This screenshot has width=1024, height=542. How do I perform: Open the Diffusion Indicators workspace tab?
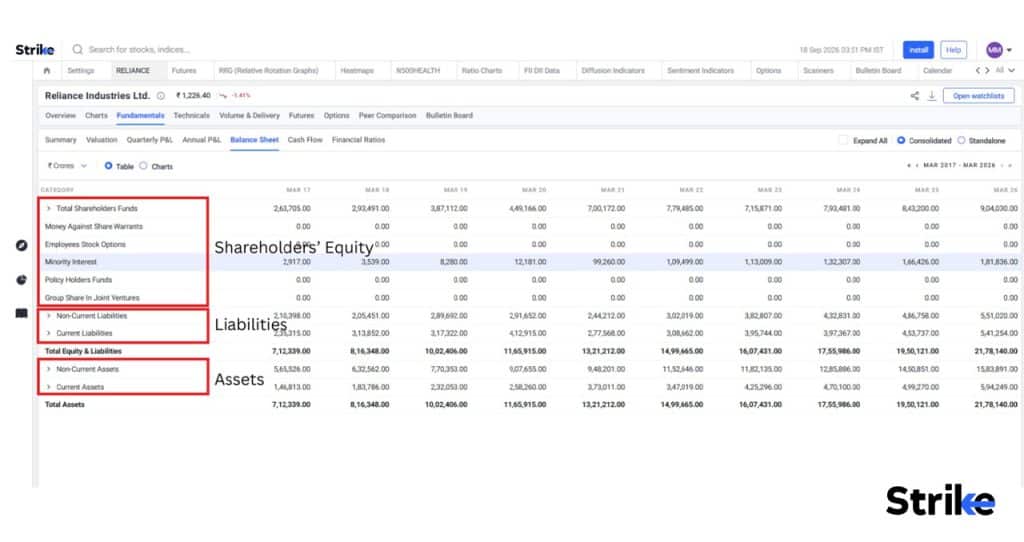613,71
